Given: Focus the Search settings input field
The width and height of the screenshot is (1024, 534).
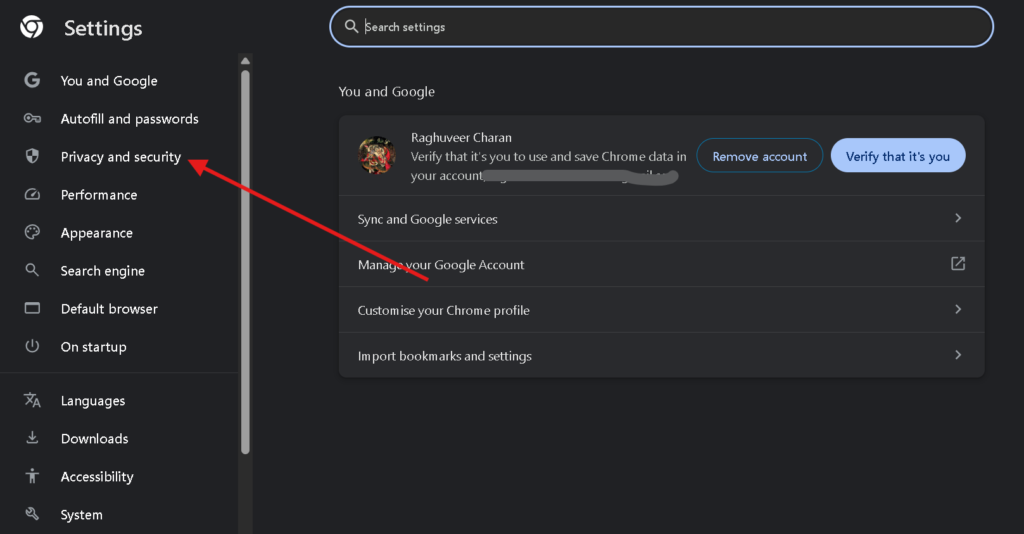Looking at the screenshot, I should pos(662,27).
